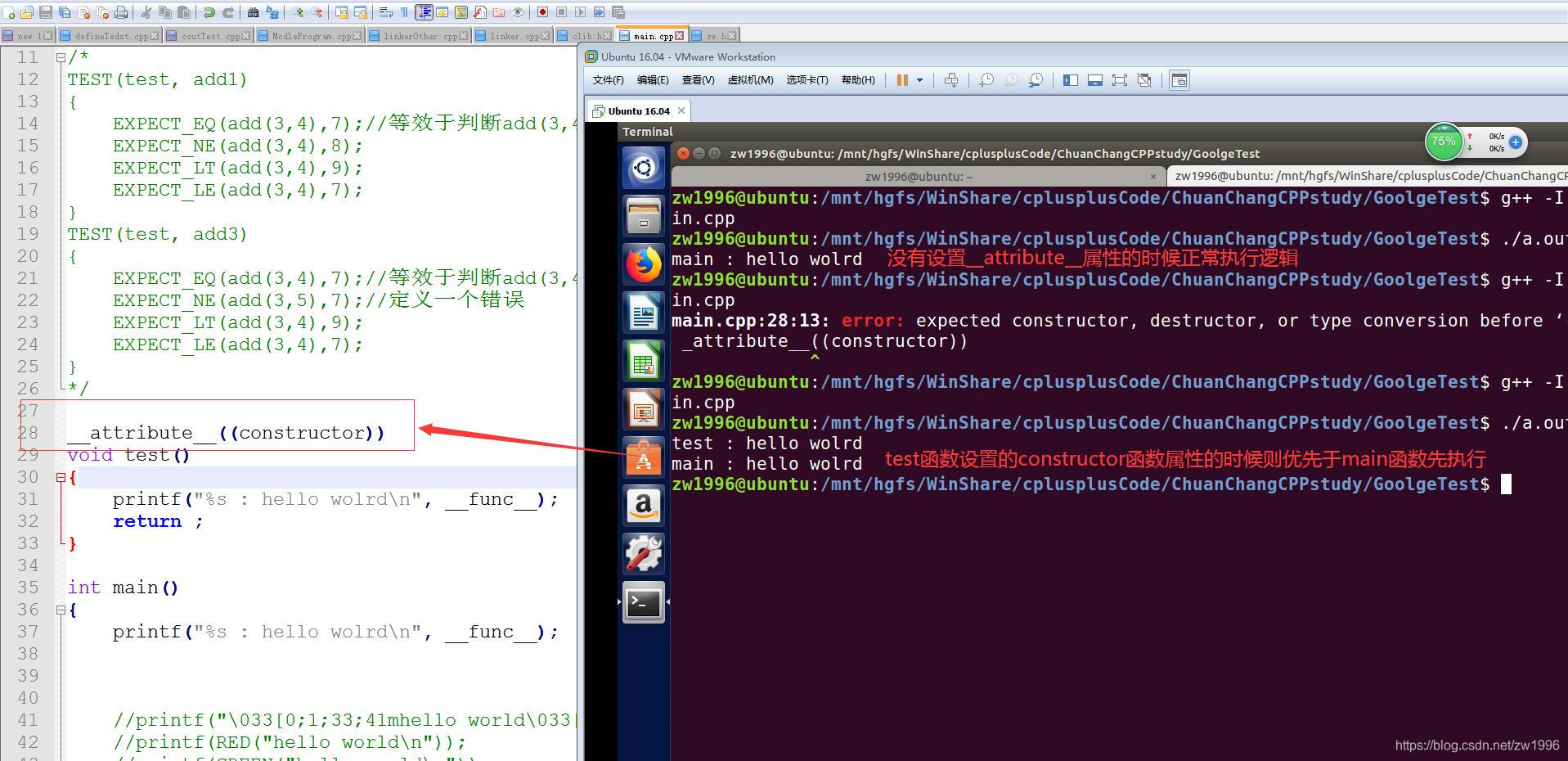1568x761 pixels.
Task: Pause the virtual machine in VMware
Action: [902, 80]
